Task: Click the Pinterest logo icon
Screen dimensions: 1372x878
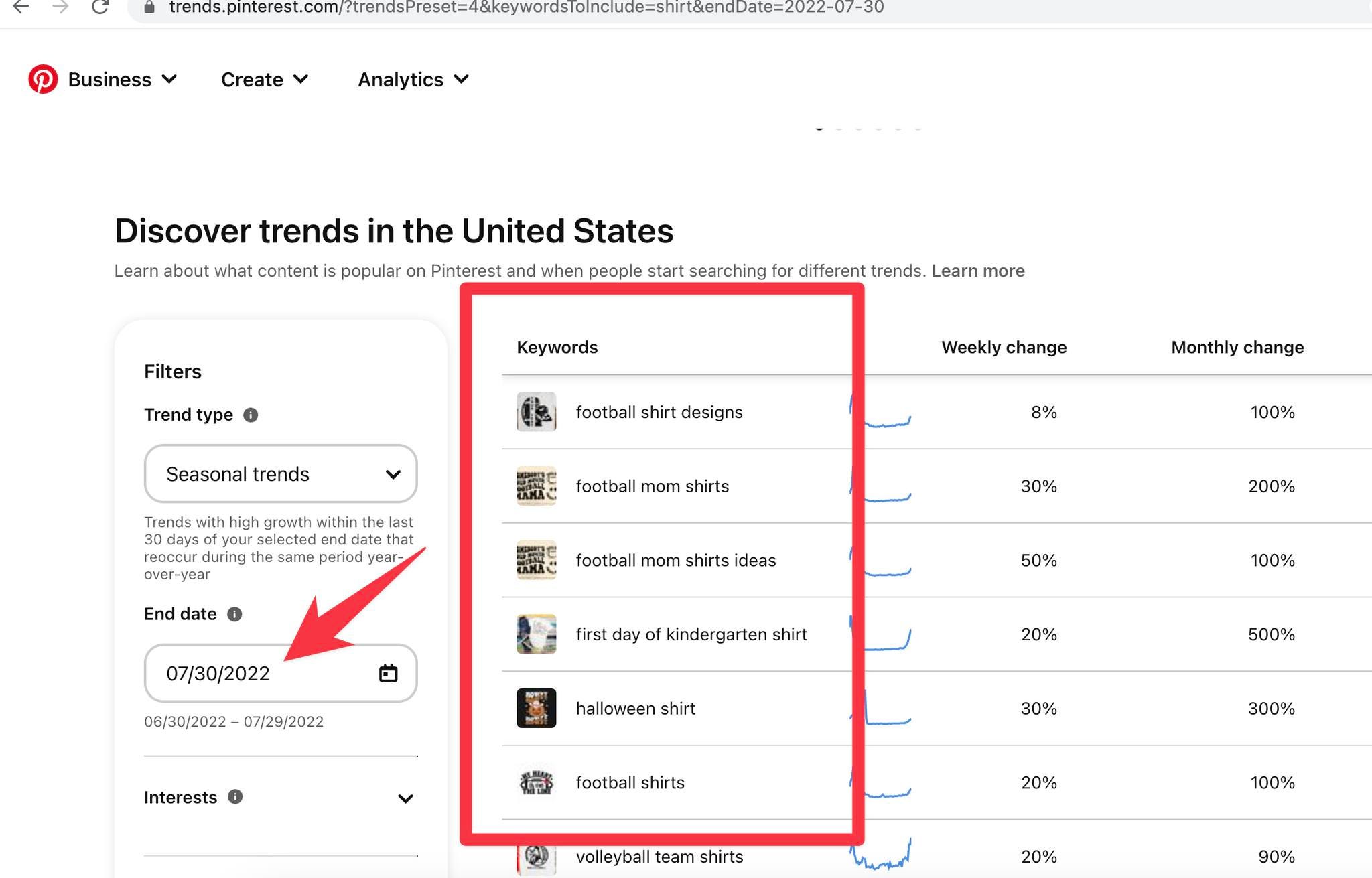Action: coord(43,79)
